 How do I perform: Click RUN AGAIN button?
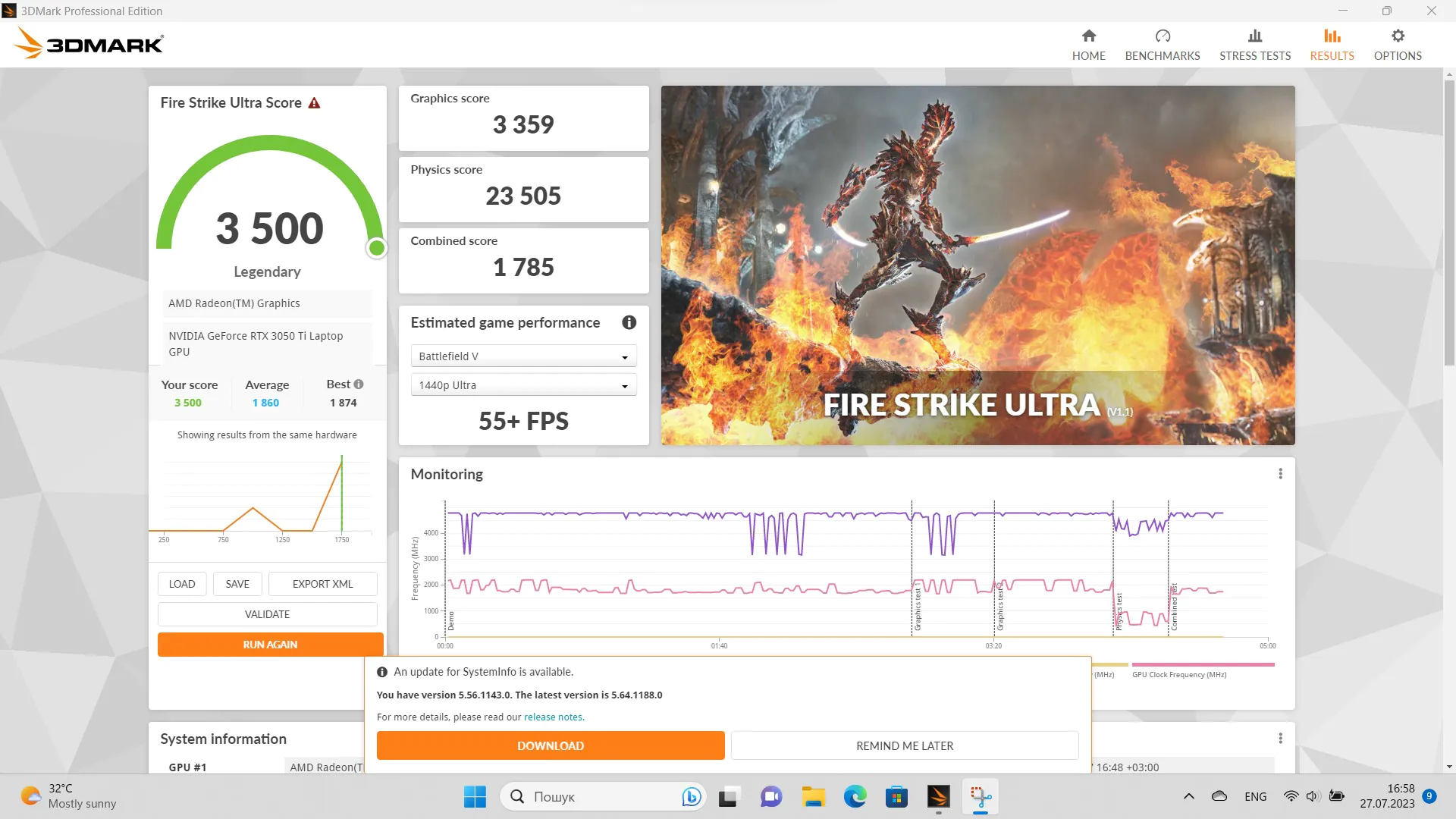point(270,645)
